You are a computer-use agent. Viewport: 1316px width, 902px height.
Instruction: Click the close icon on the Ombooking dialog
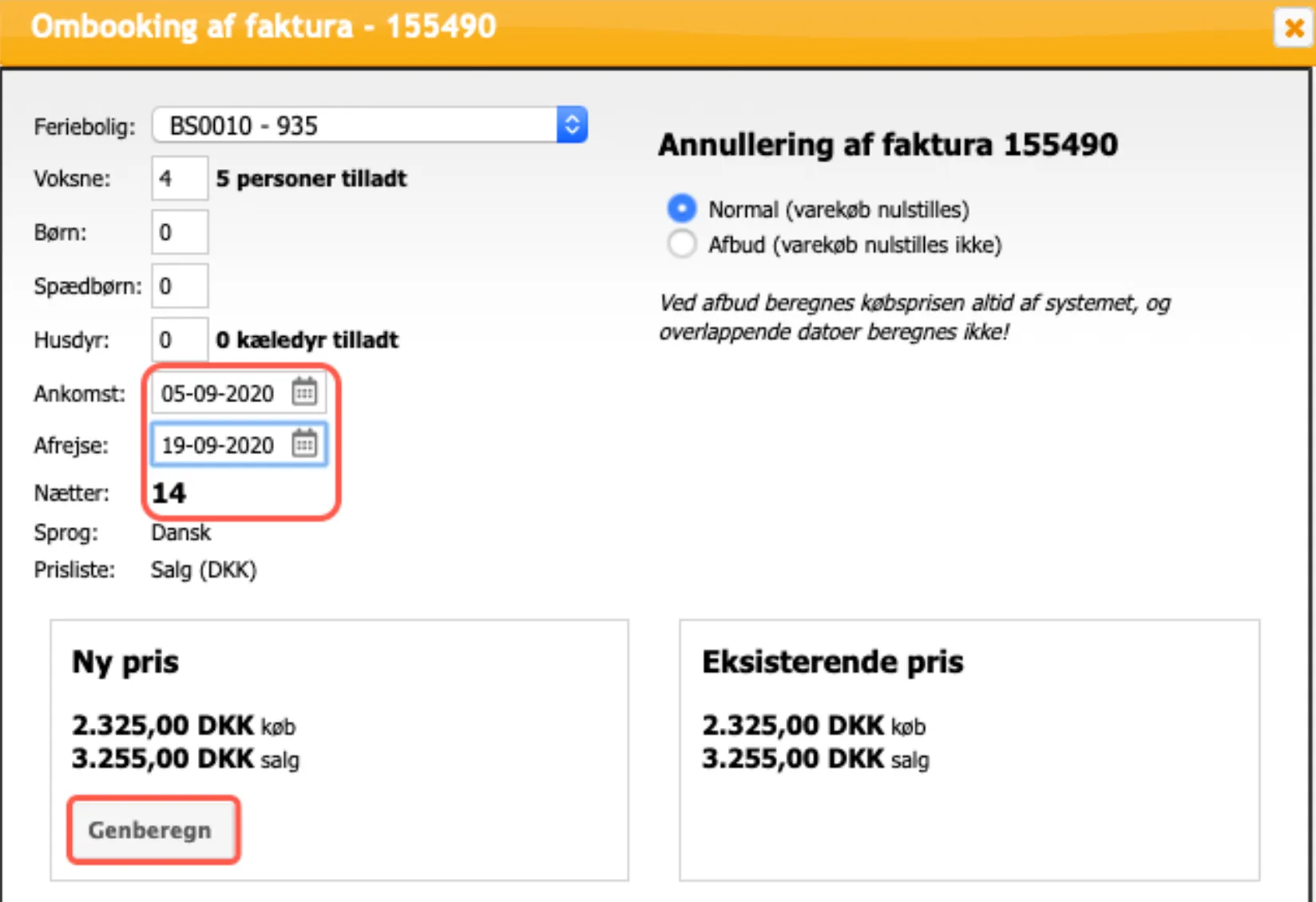pos(1293,27)
